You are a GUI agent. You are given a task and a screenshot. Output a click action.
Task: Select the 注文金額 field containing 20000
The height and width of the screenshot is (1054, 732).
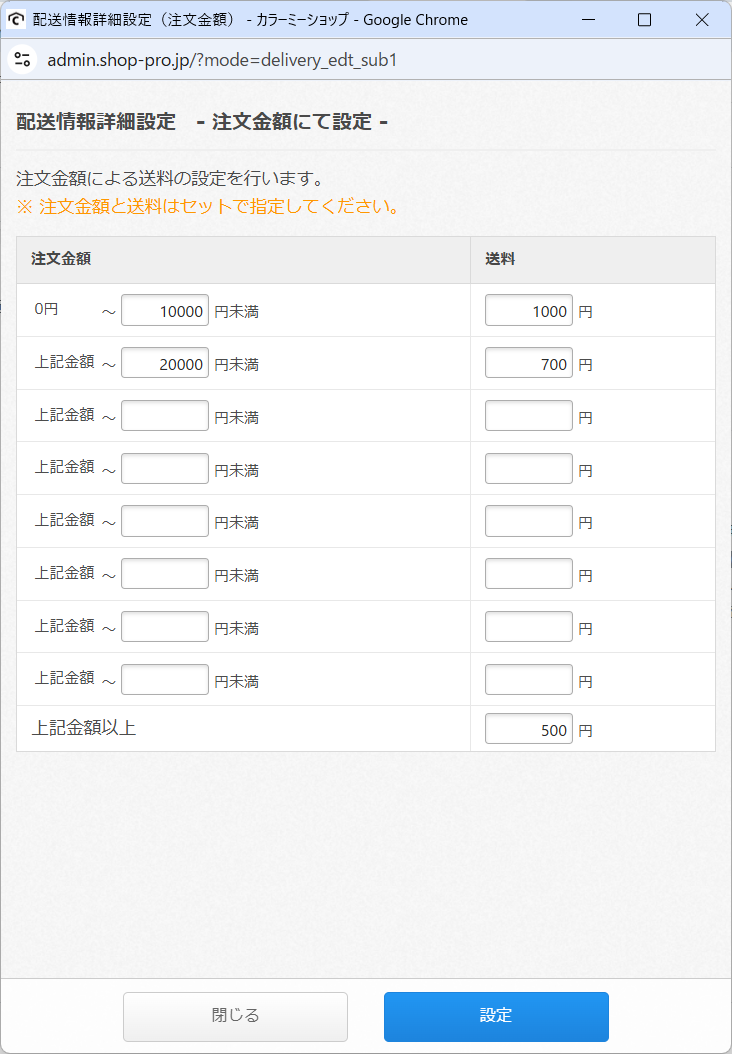(x=164, y=363)
